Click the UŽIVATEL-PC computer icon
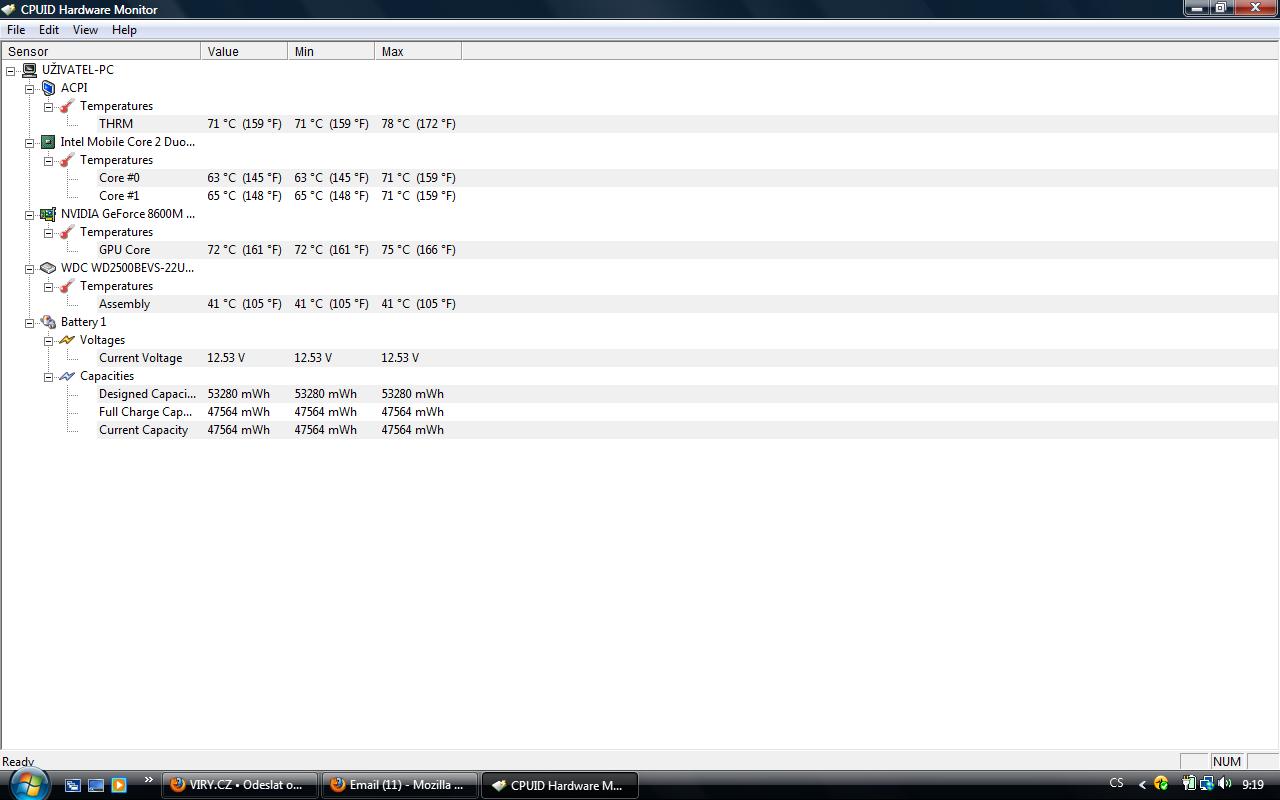The height and width of the screenshot is (800, 1280). click(29, 70)
